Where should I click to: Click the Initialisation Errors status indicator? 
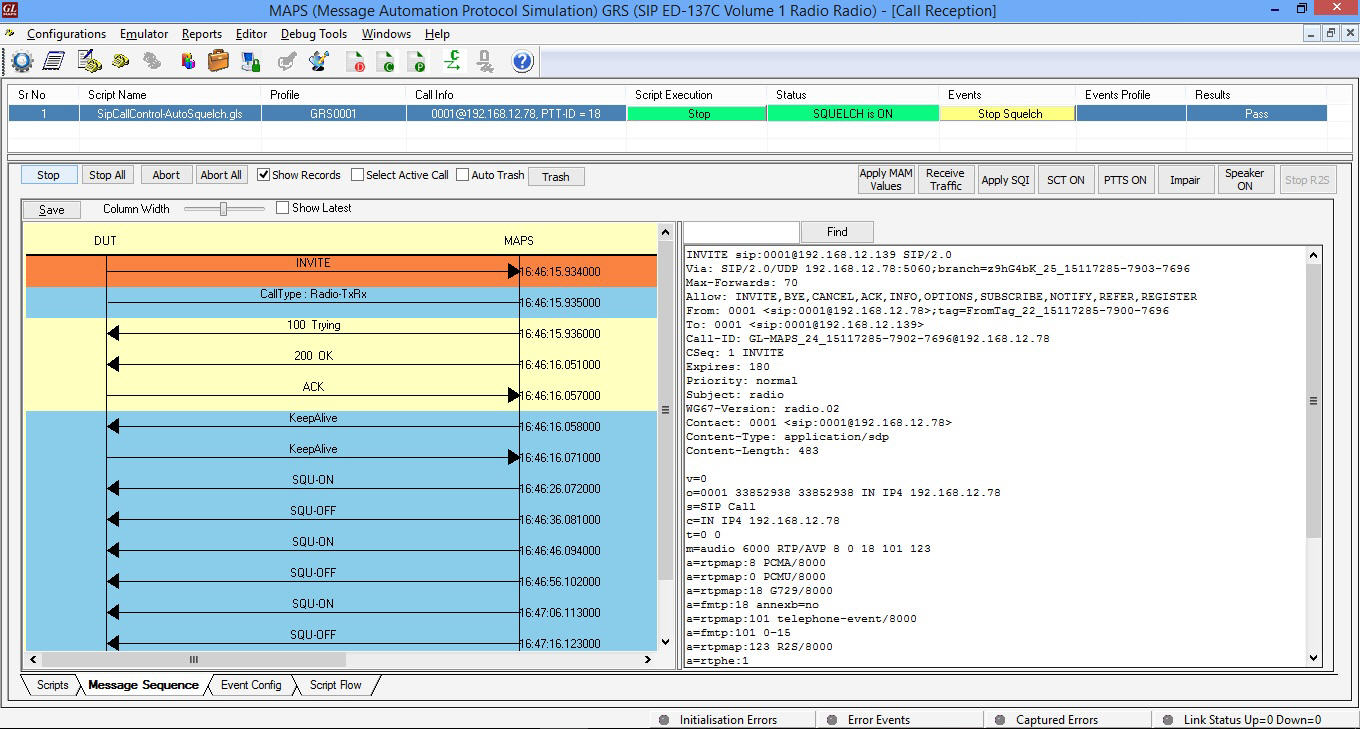[664, 720]
